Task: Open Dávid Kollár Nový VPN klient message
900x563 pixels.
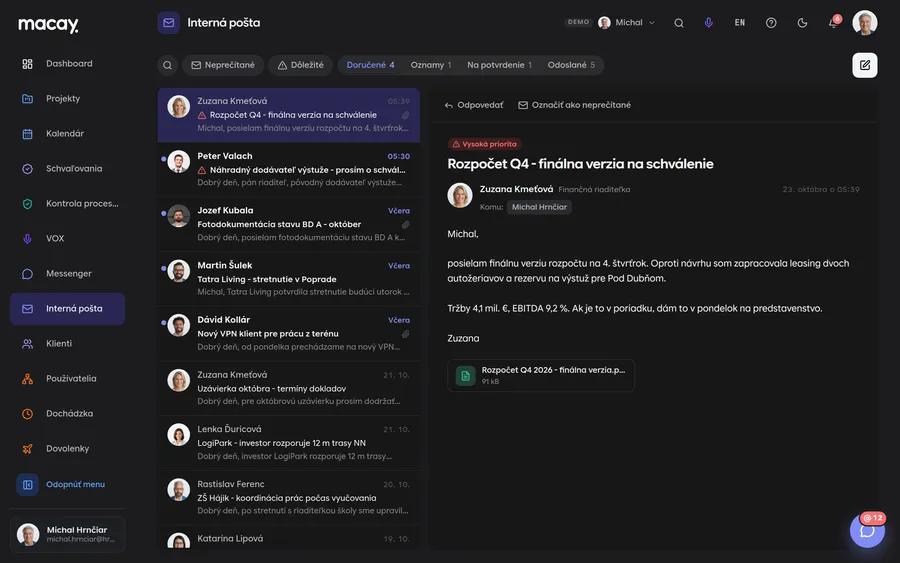Action: [x=289, y=333]
